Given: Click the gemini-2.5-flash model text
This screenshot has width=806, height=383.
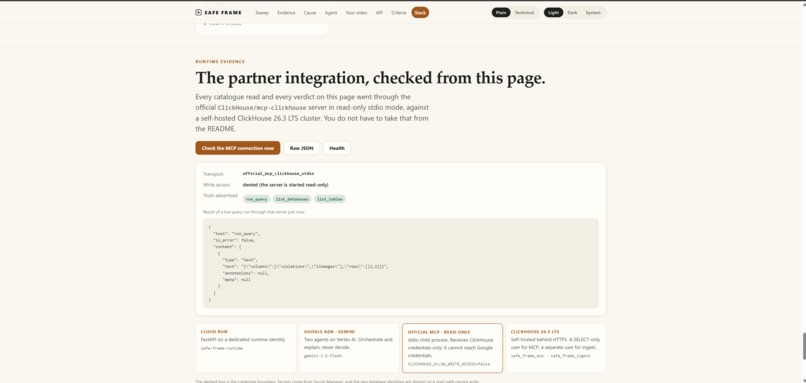Looking at the screenshot, I should [x=323, y=356].
